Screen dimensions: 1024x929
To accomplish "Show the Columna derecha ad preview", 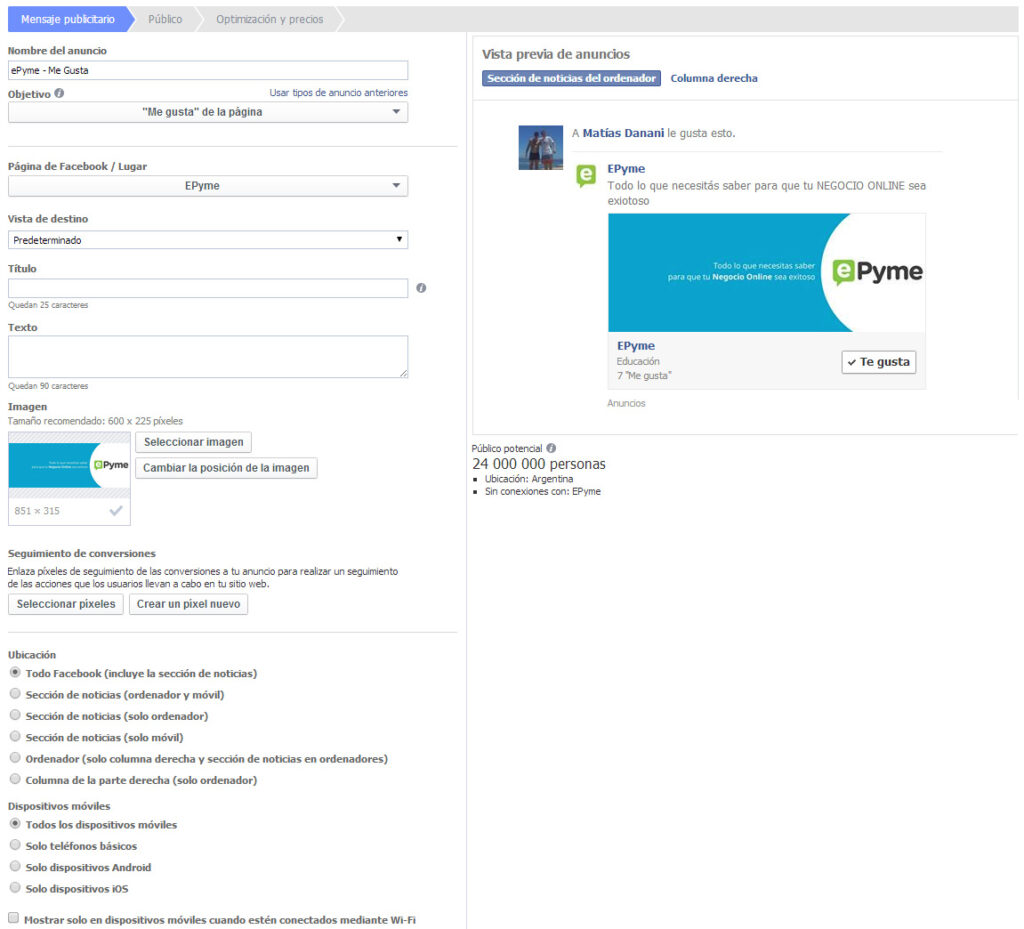I will point(714,78).
